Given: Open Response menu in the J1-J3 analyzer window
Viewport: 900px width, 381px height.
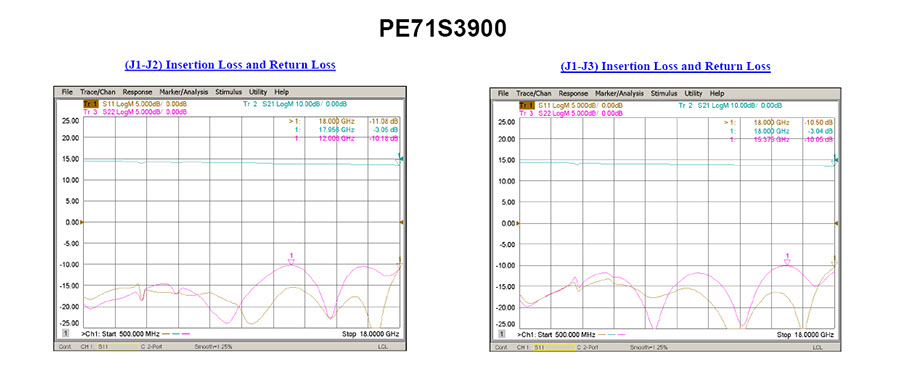Looking at the screenshot, I should click(x=573, y=93).
